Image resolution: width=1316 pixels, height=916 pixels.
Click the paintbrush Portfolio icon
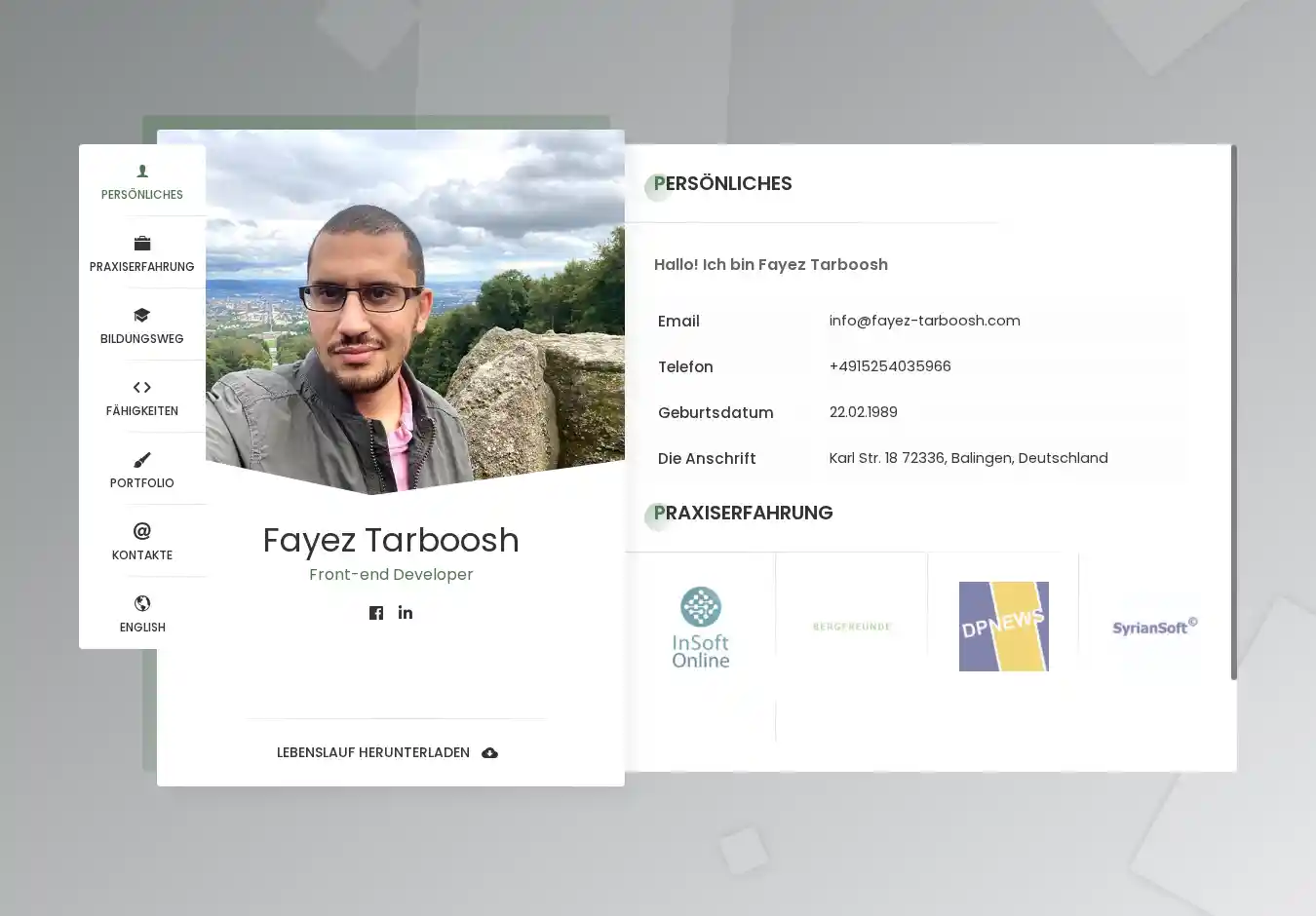(x=142, y=460)
